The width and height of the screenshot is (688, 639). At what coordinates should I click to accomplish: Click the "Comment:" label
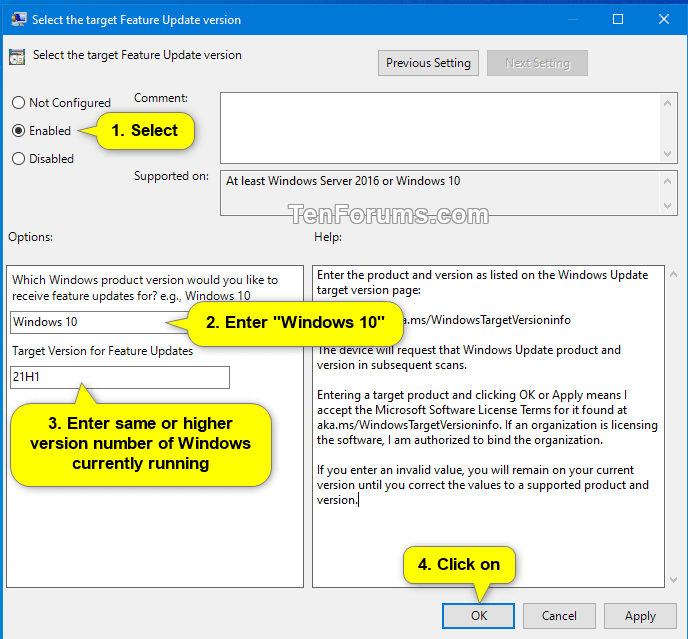pos(161,98)
